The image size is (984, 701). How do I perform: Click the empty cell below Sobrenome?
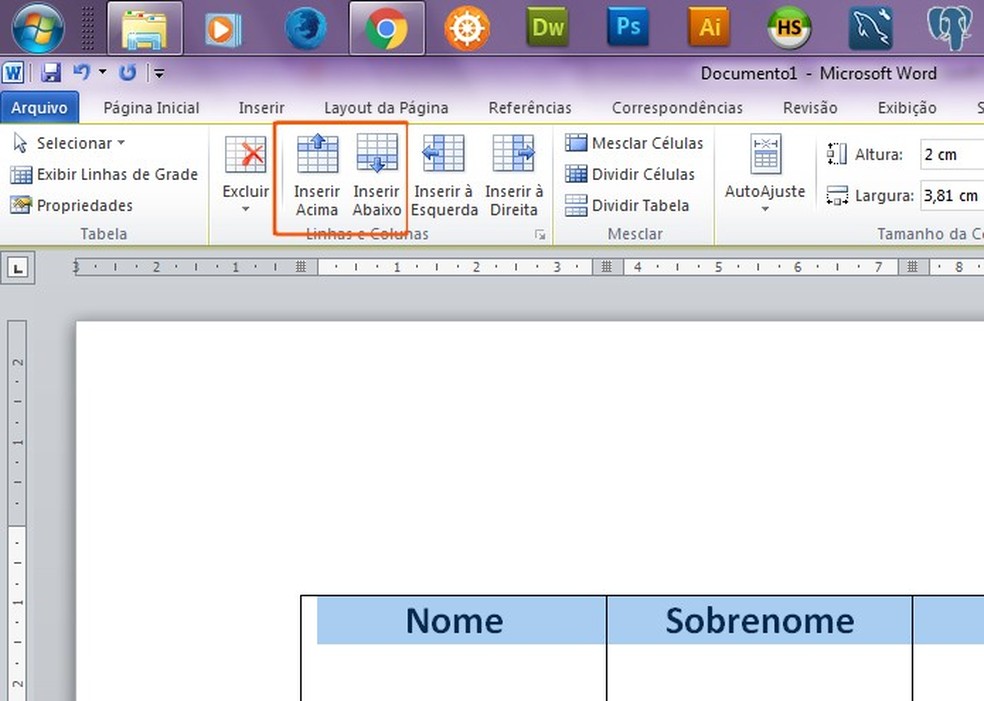click(x=759, y=673)
